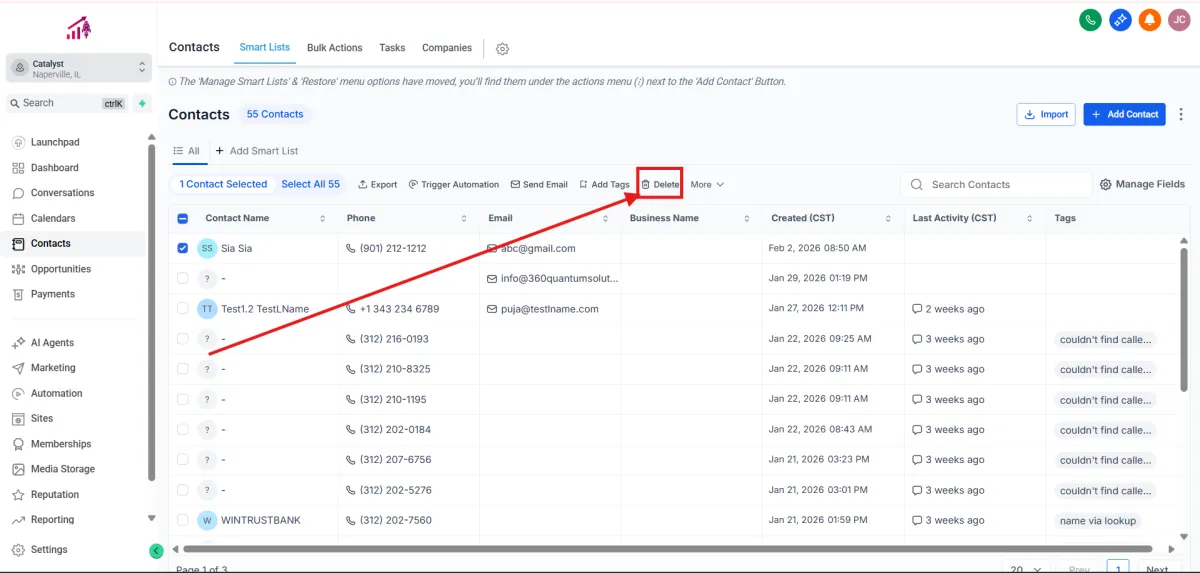The image size is (1200, 573).
Task: Click the Import button
Action: [1046, 114]
